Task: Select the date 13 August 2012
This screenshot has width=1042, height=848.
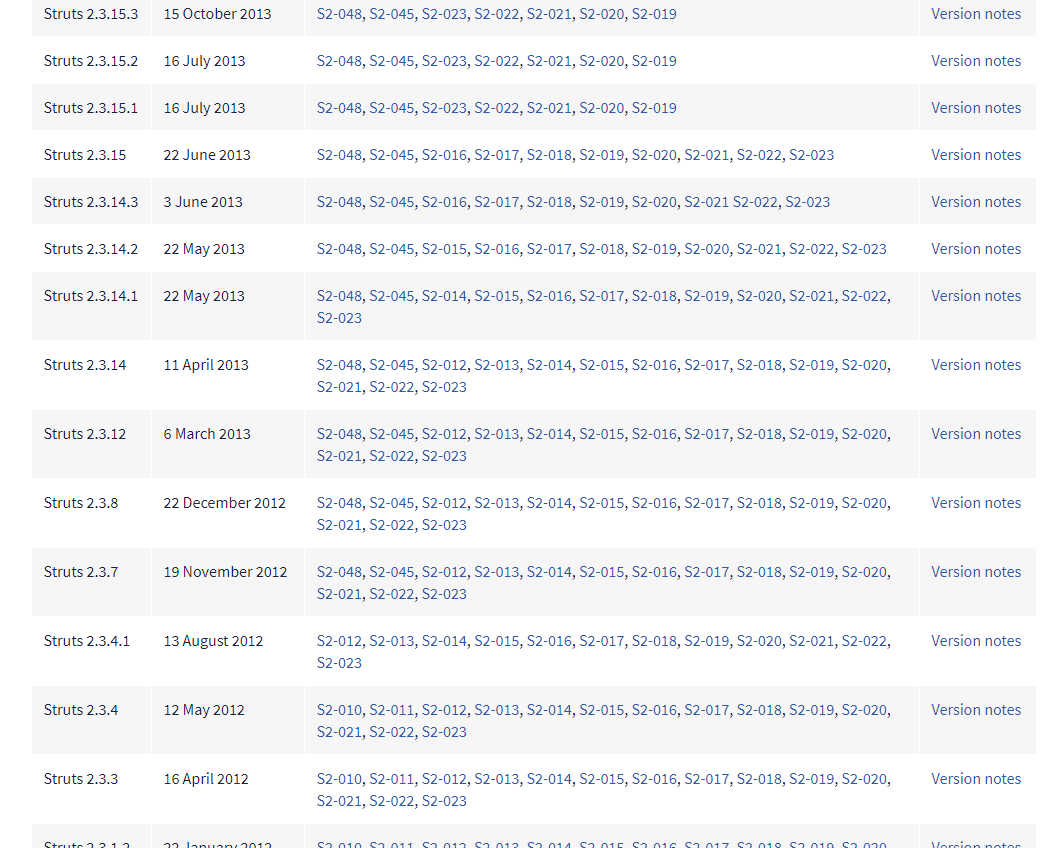Action: [x=213, y=641]
